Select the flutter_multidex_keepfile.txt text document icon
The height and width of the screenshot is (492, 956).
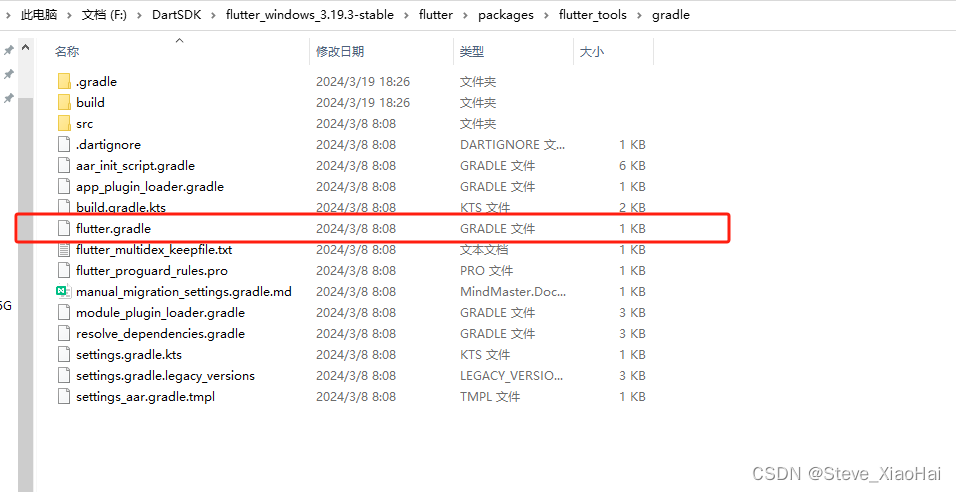(x=64, y=249)
